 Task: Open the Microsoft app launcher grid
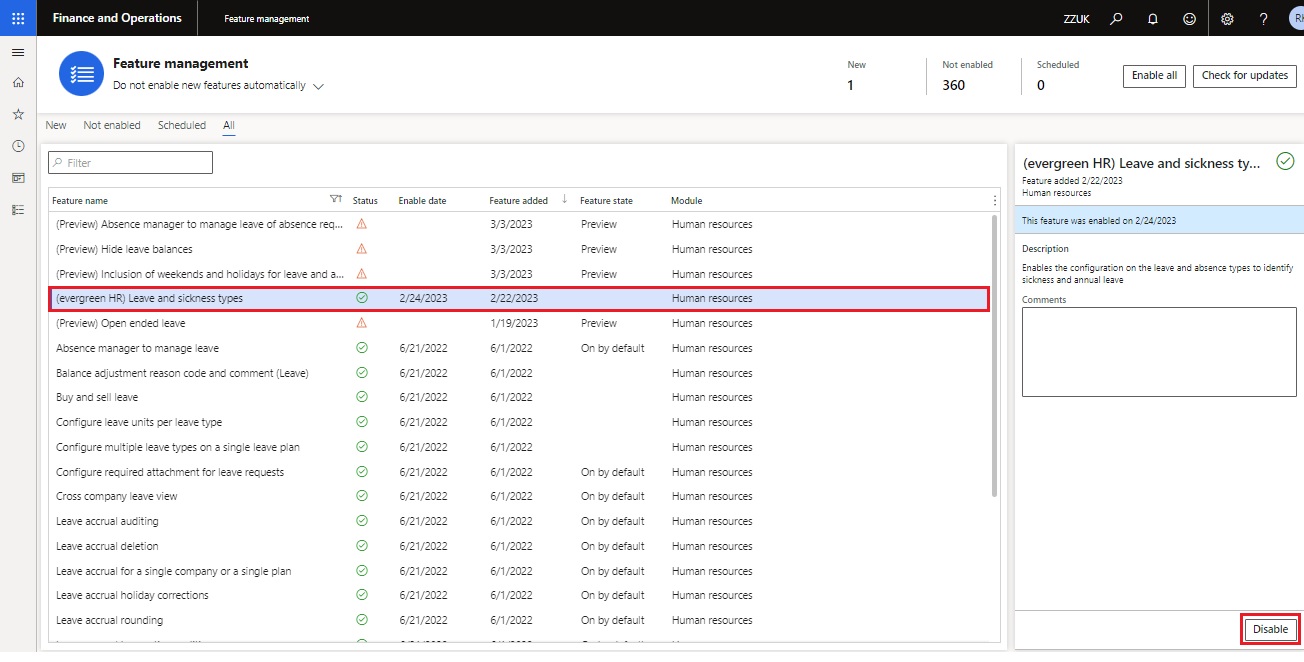click(x=17, y=17)
